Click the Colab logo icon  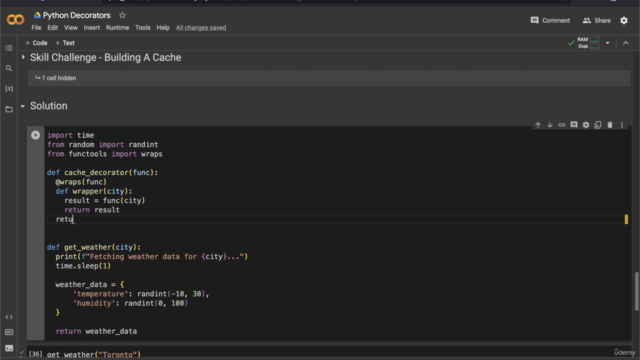[x=16, y=19]
